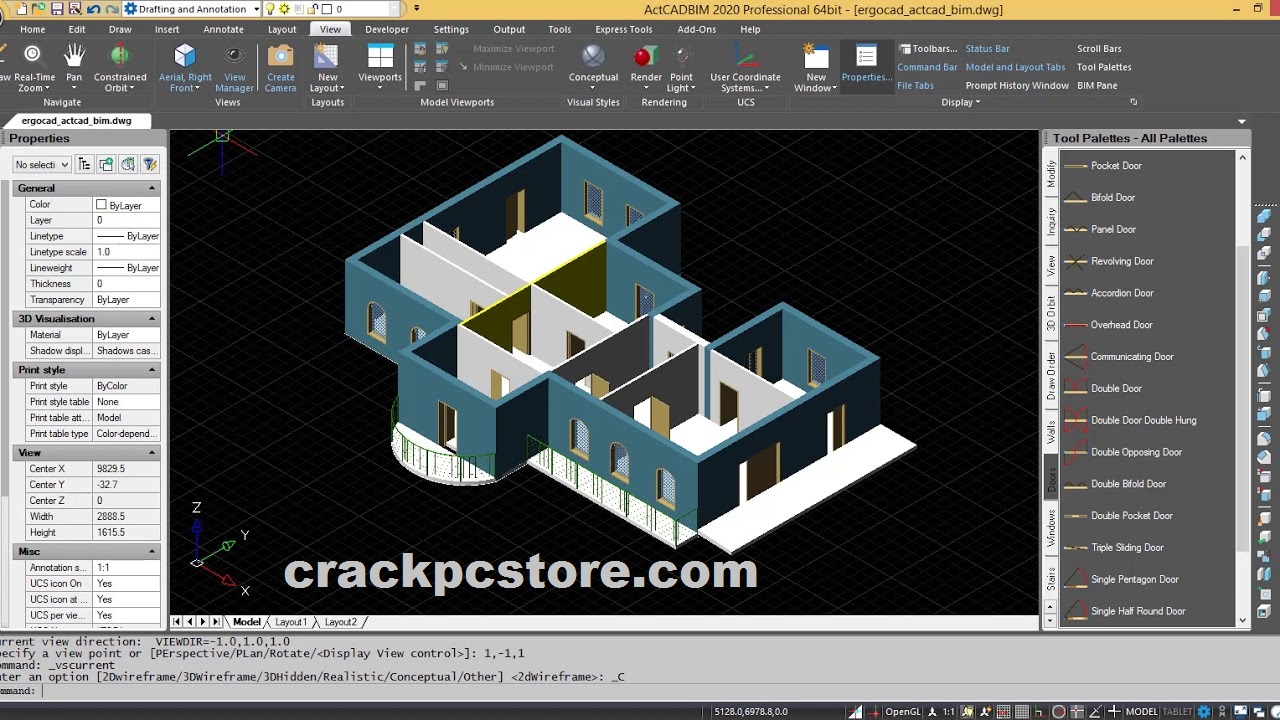Apply the Conceptual visual style

click(593, 68)
